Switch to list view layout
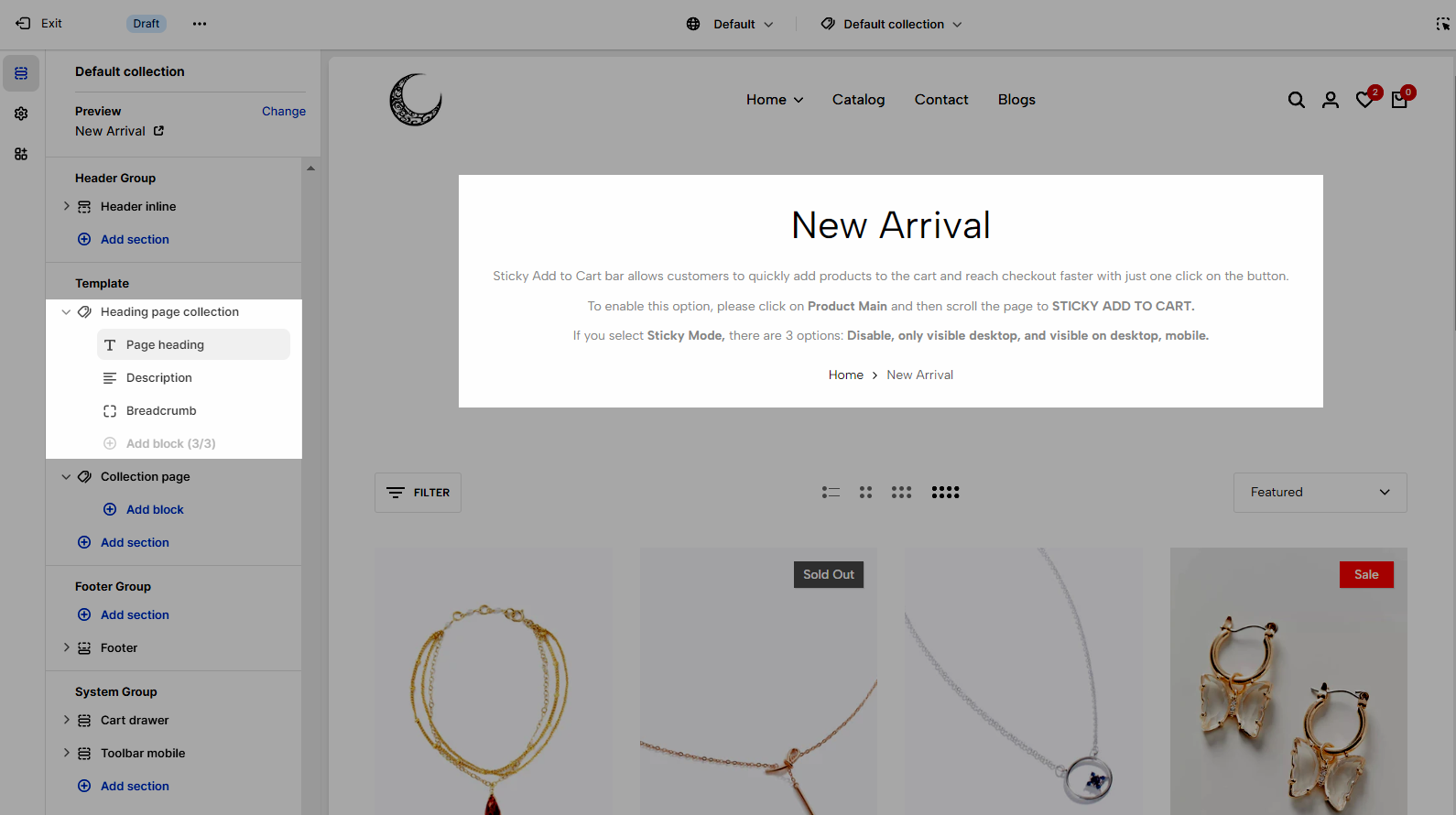Viewport: 1456px width, 815px height. click(831, 493)
